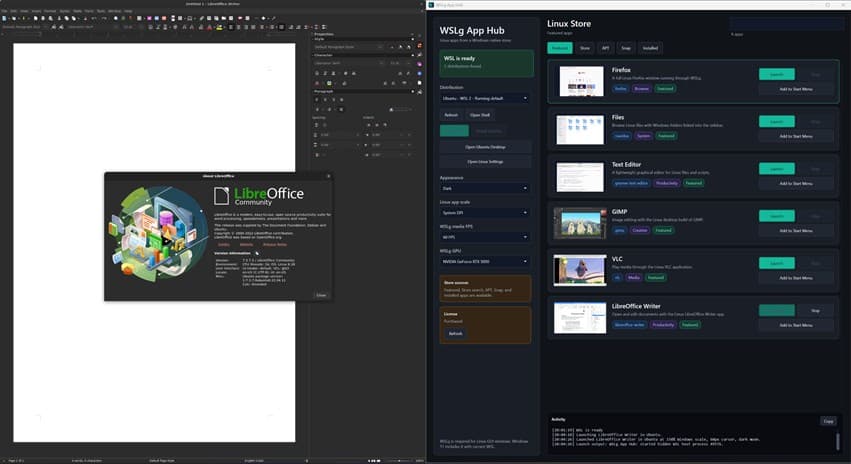Click the above paragraph spacing field in sidebar

tap(340, 135)
